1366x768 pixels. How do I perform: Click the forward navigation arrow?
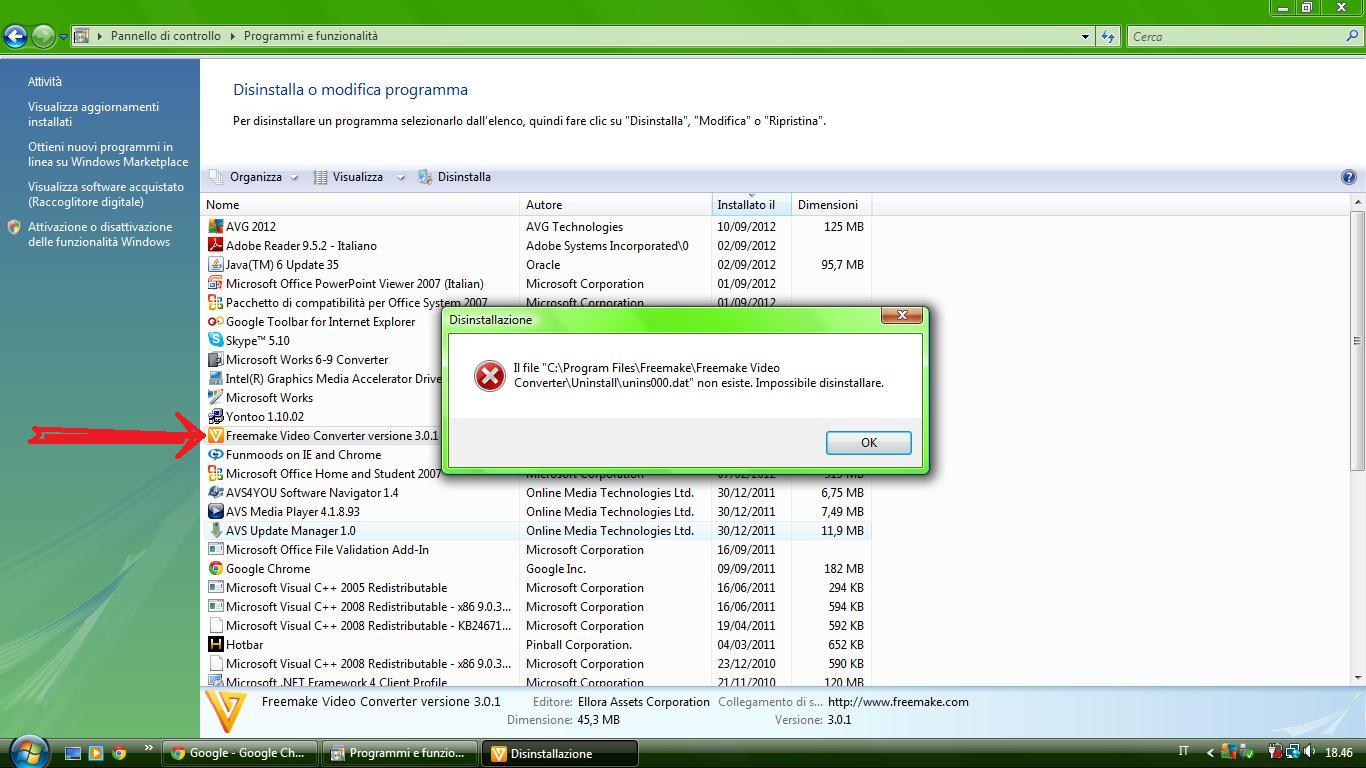[x=42, y=37]
